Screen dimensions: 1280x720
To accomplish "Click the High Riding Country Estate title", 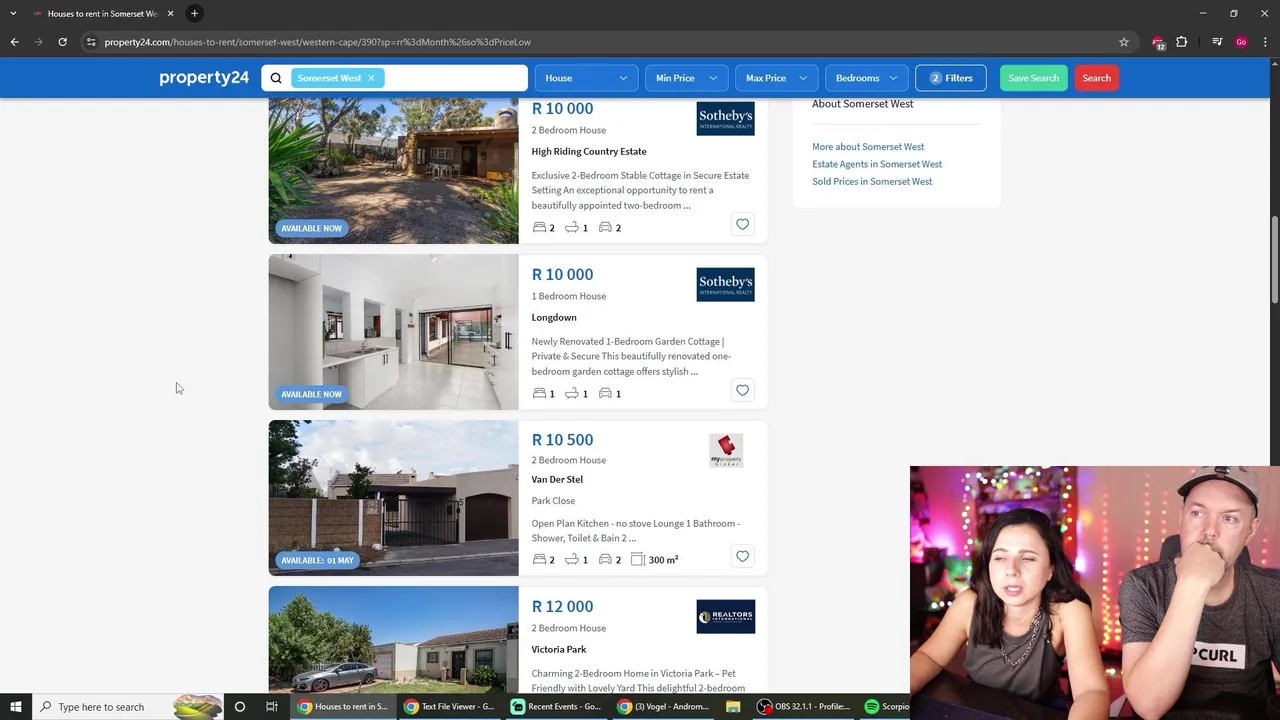I will [x=589, y=151].
